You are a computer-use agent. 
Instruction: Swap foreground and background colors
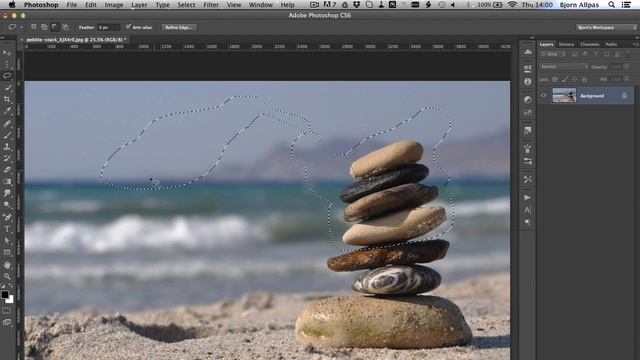click(11, 287)
